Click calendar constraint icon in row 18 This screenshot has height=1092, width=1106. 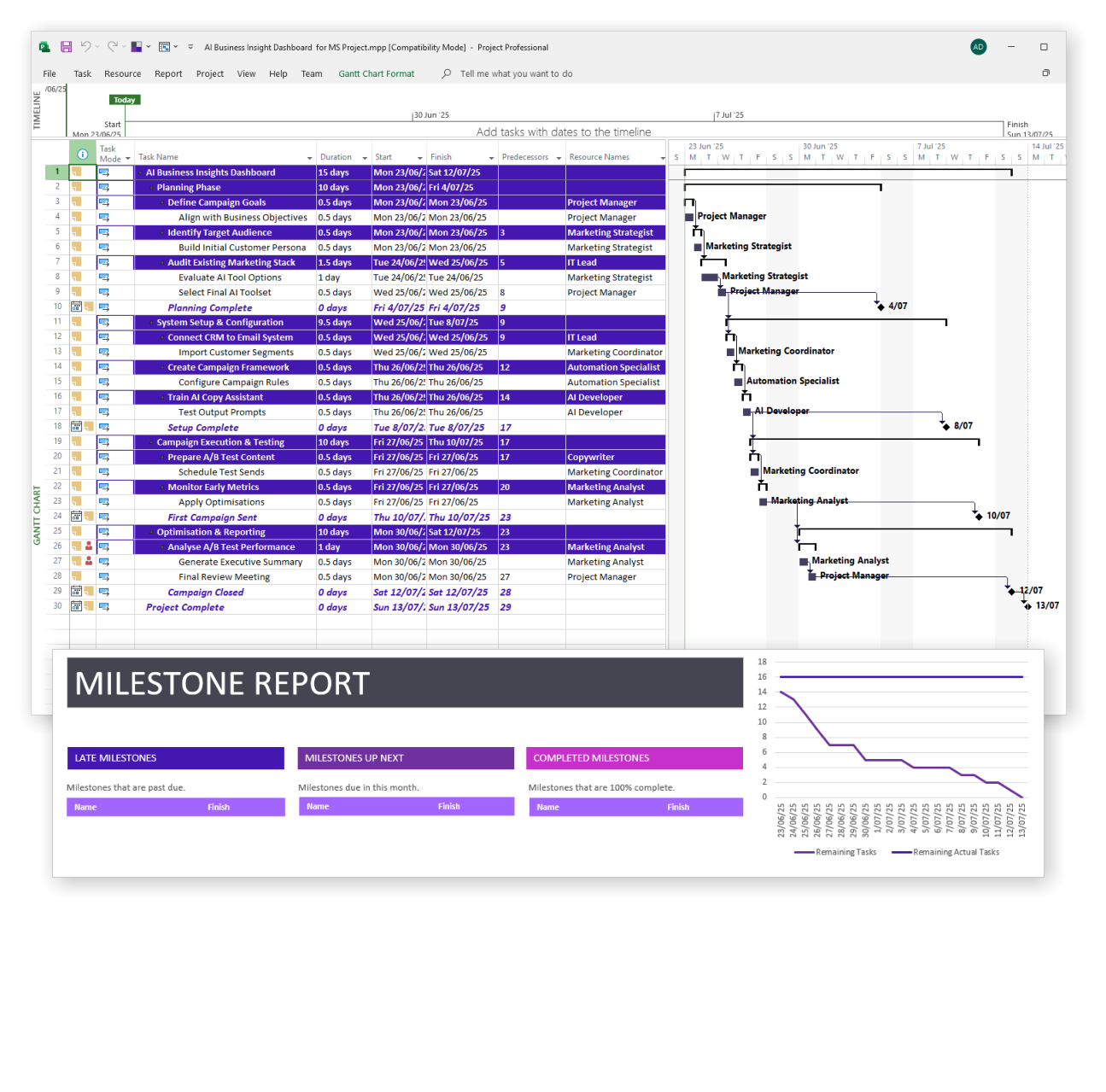(x=76, y=426)
